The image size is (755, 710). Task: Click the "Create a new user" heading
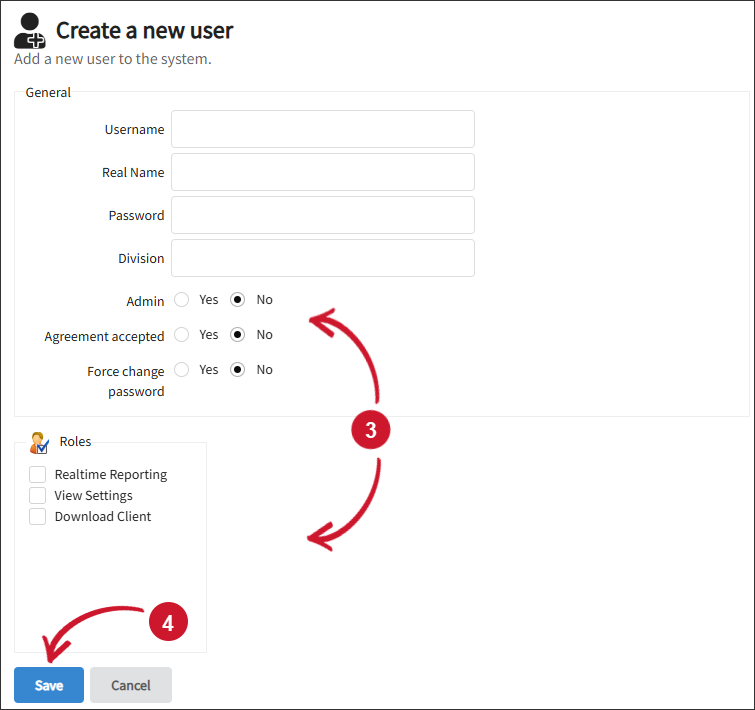tap(144, 31)
